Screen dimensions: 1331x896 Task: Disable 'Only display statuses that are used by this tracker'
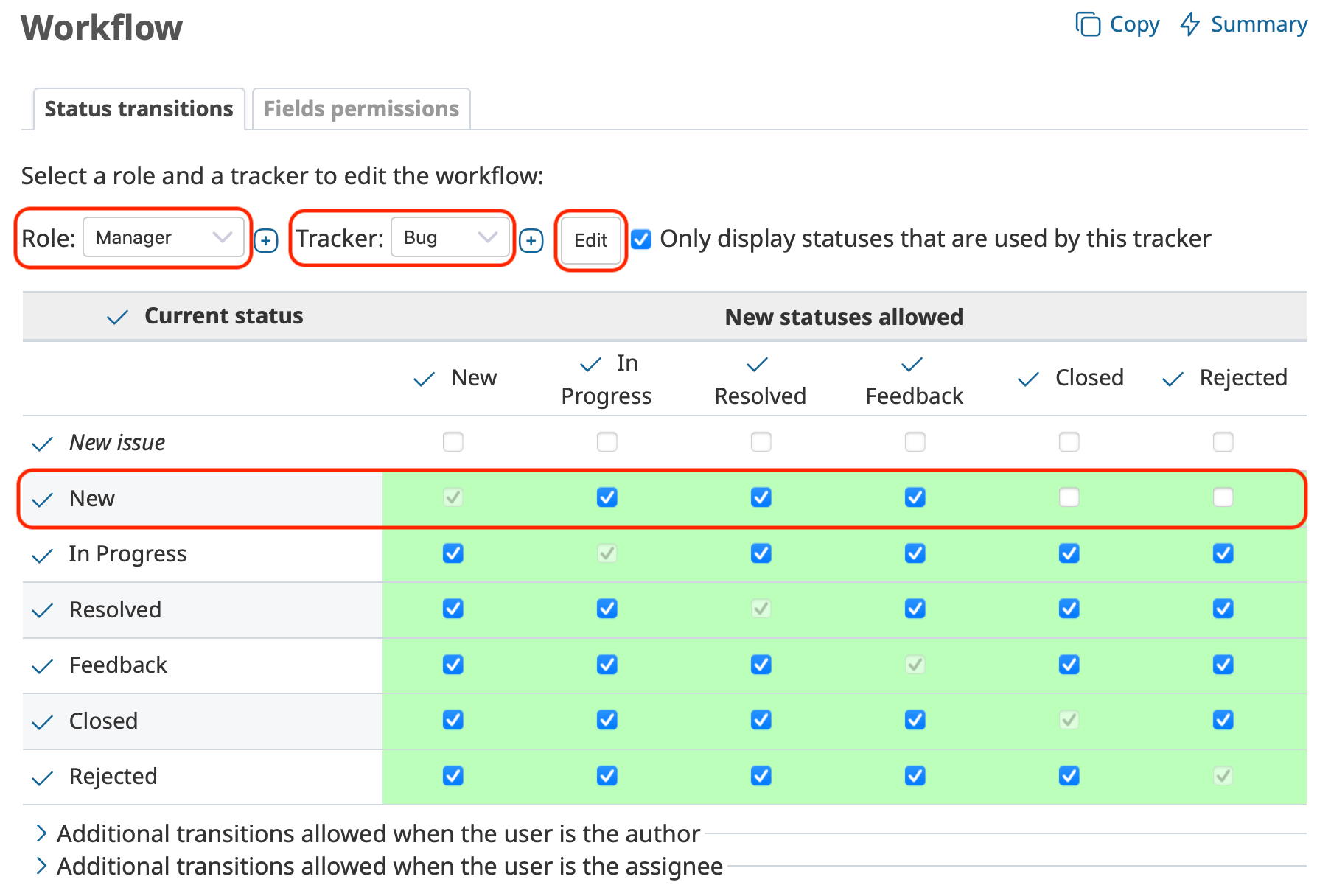coord(642,239)
